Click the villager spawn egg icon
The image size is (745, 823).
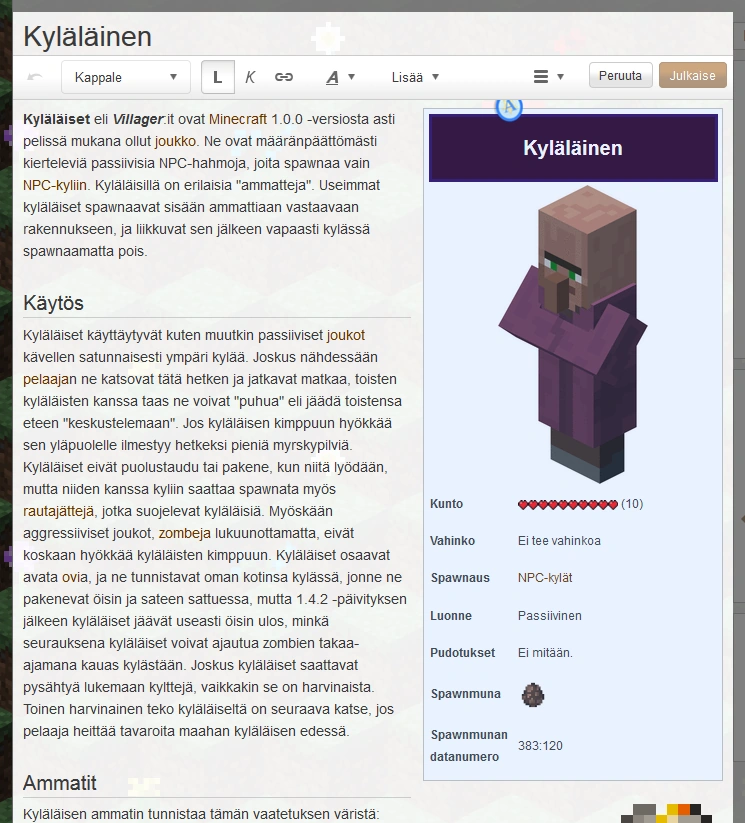pos(533,694)
